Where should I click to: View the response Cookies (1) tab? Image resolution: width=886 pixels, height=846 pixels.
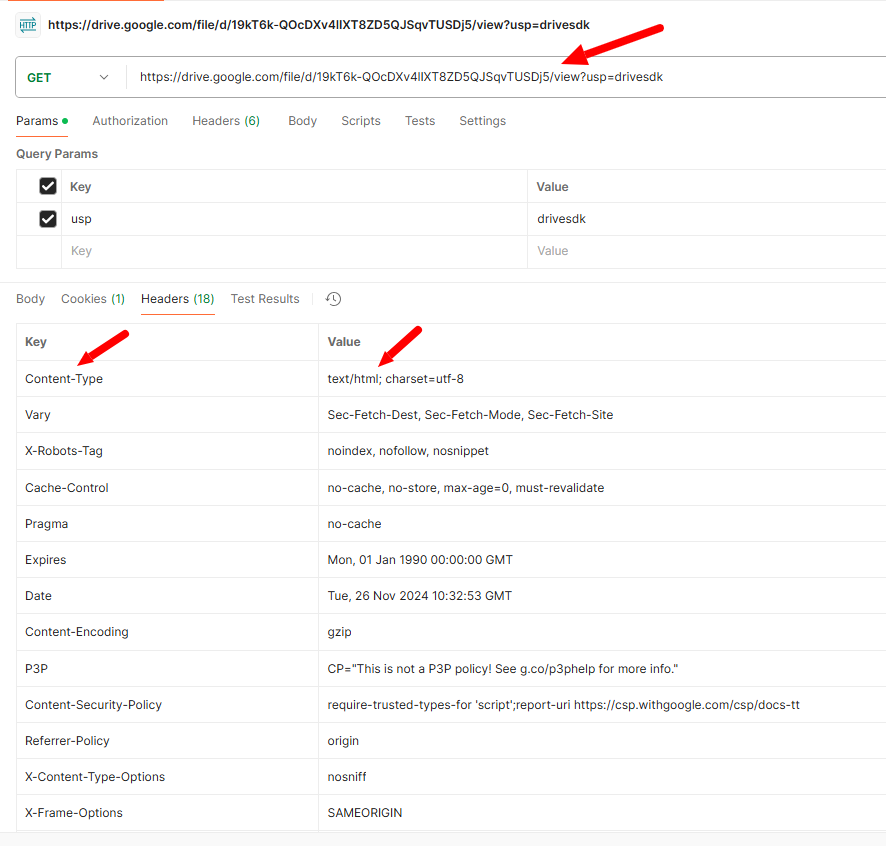[x=93, y=299]
